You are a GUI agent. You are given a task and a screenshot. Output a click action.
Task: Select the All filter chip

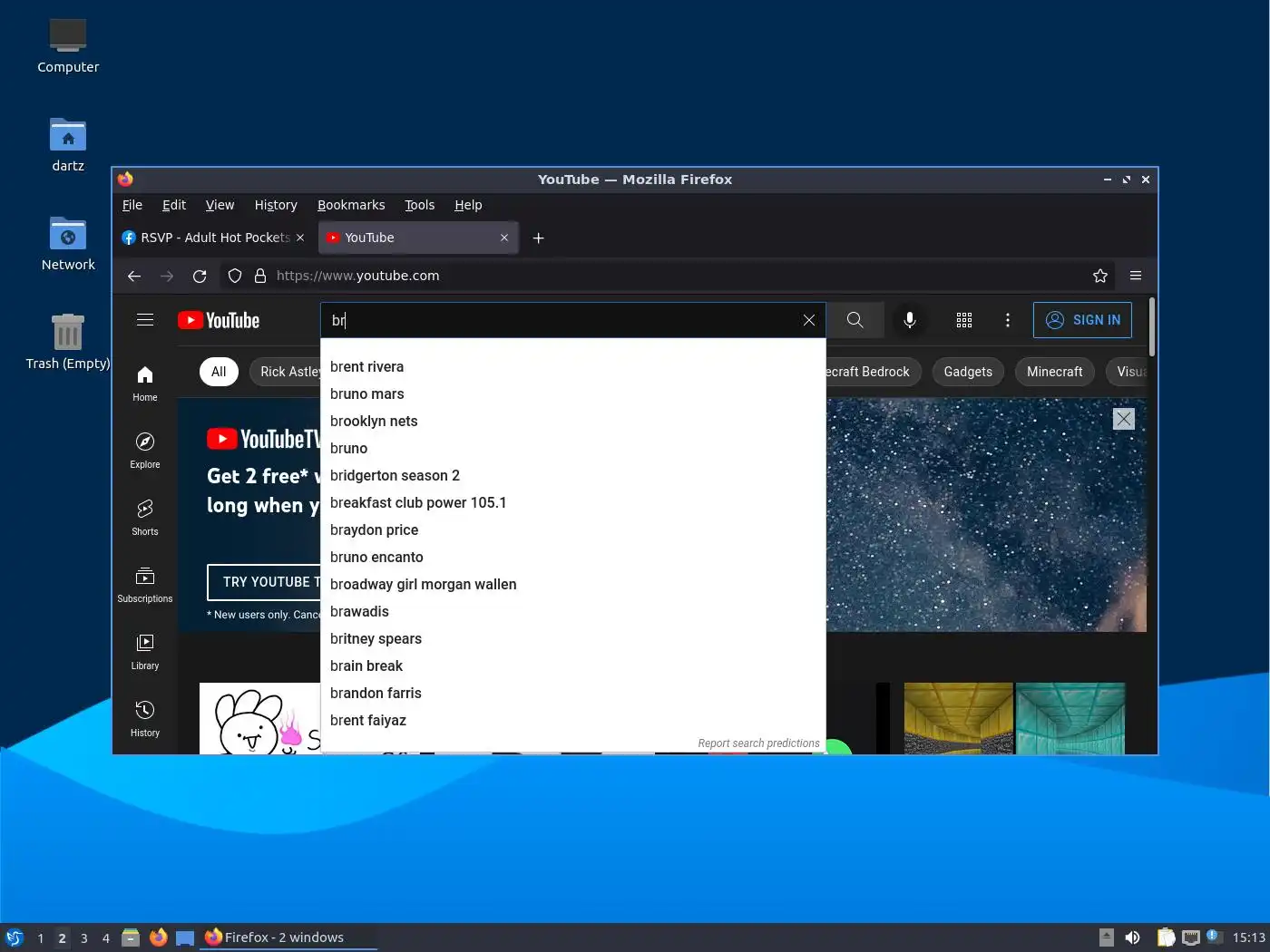click(219, 372)
